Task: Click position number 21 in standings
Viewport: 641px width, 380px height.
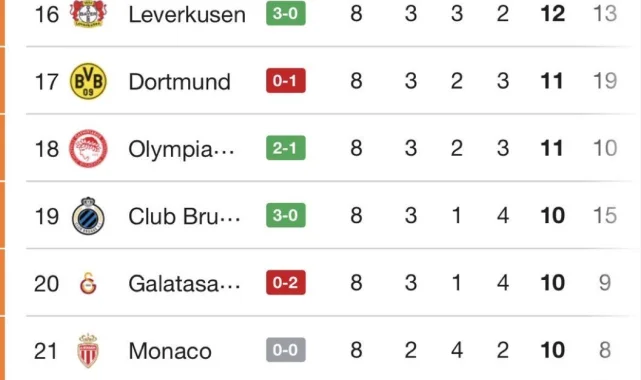Action: 46,351
